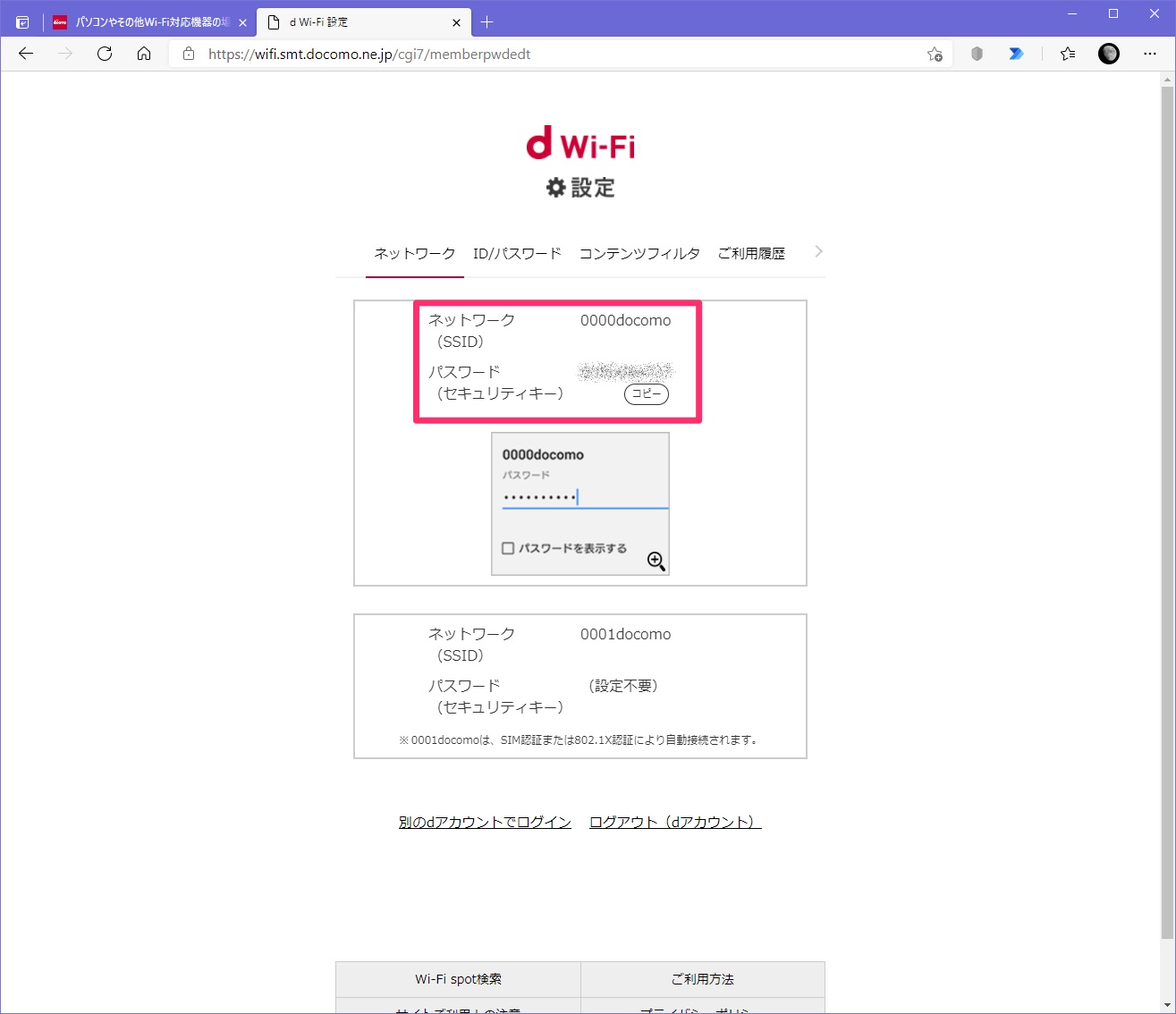
Task: Click the ログアウト（dアカウント） link
Action: click(x=675, y=823)
